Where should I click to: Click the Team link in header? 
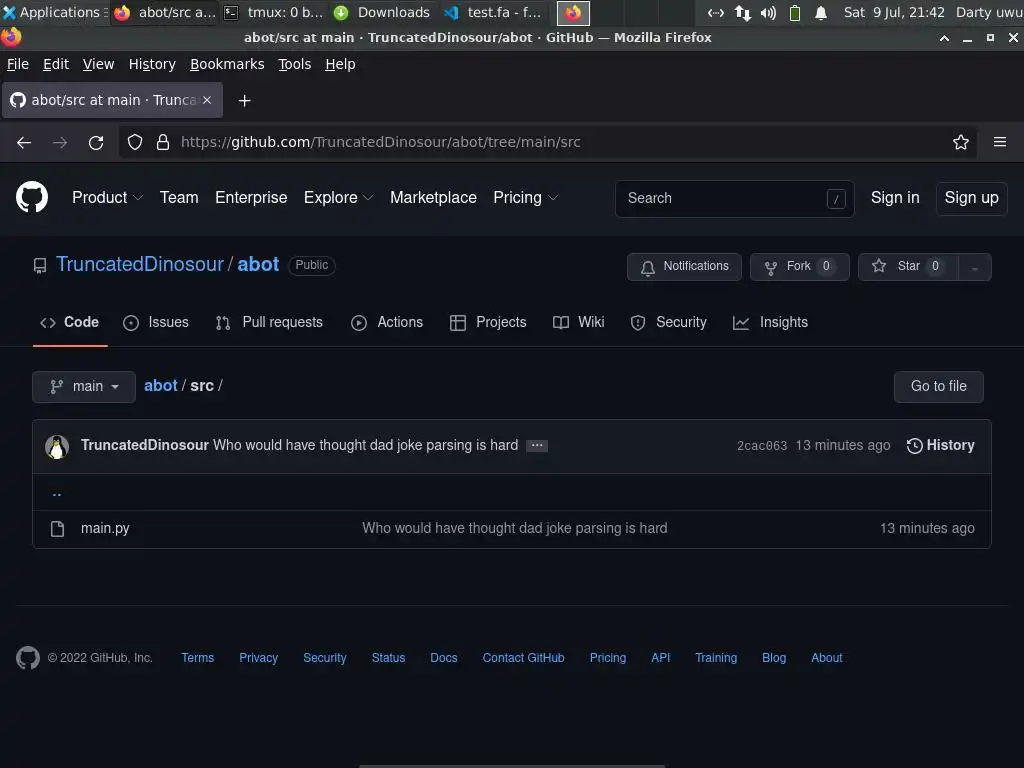(x=179, y=197)
